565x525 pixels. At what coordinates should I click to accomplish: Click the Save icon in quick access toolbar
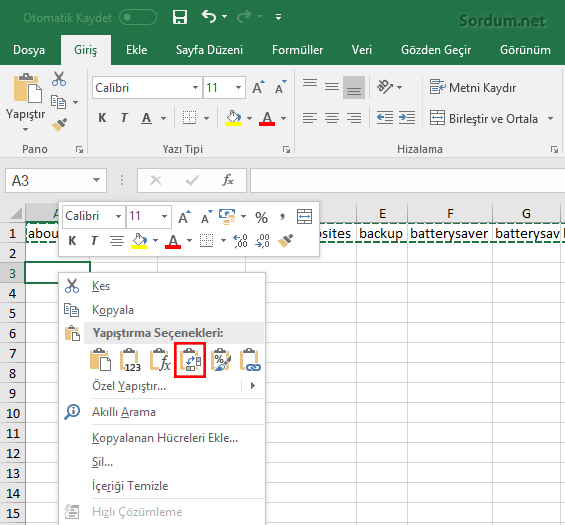point(180,17)
